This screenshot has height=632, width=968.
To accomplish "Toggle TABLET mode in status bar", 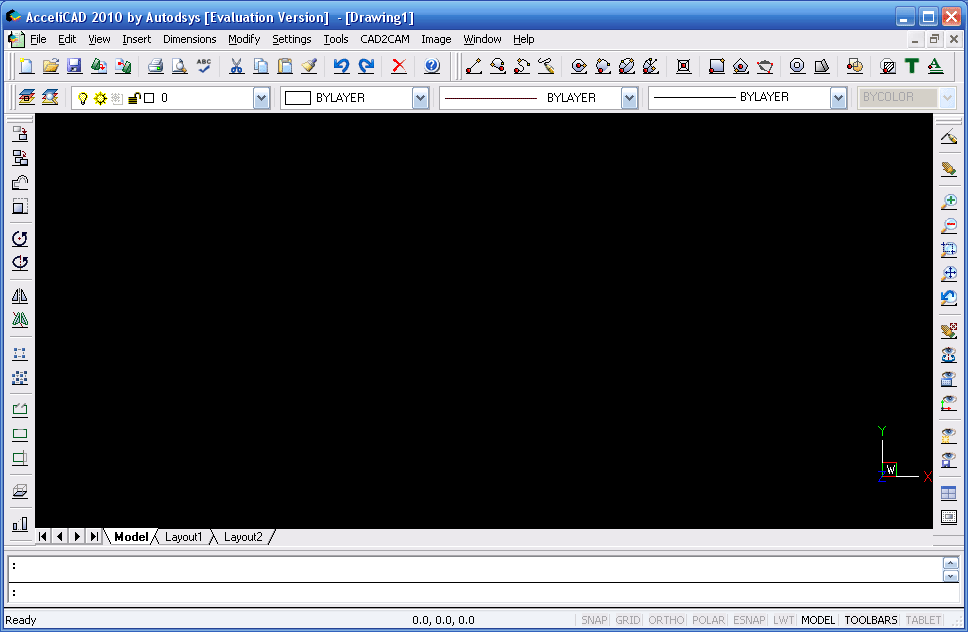I will tap(923, 620).
